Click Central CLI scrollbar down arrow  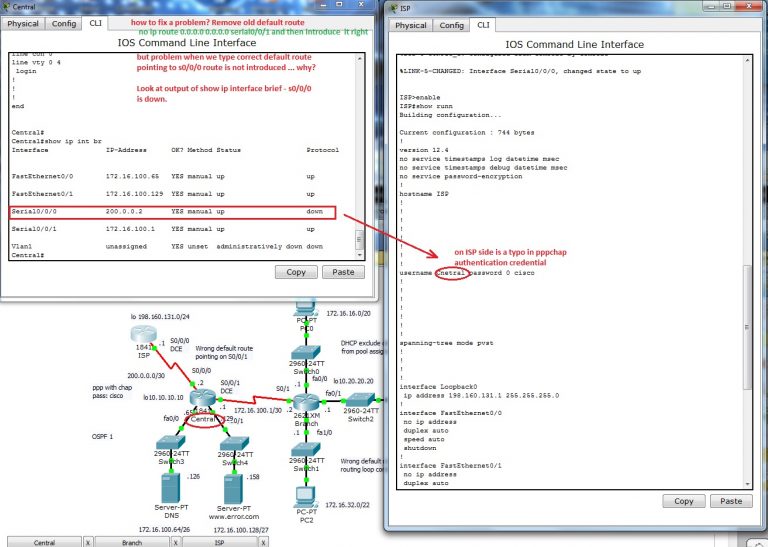pyautogui.click(x=360, y=255)
